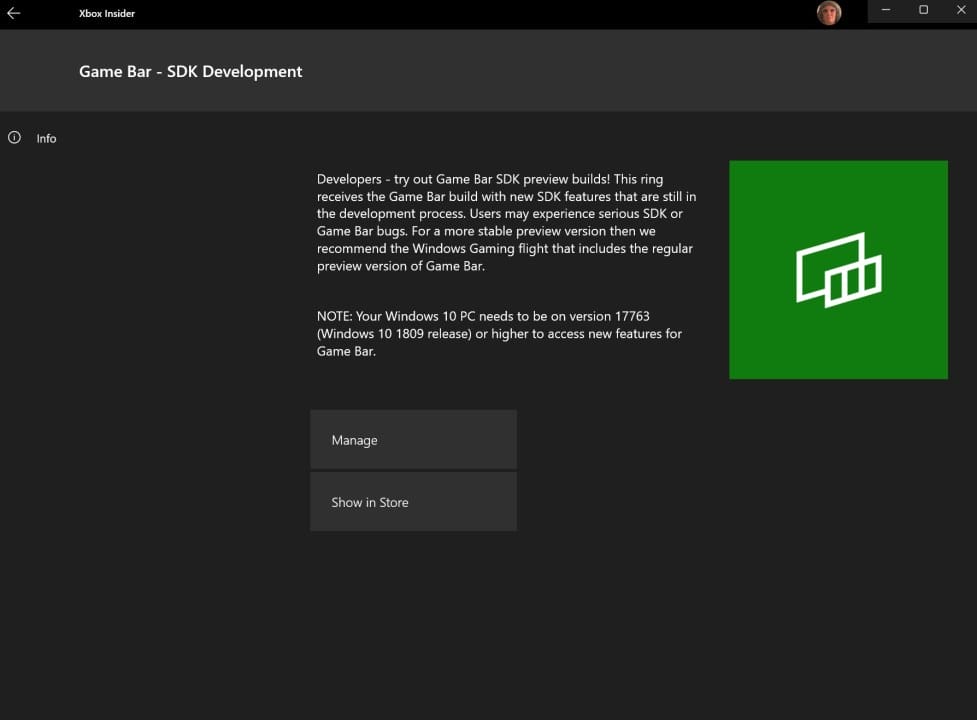Click the Game Bar - SDK Development heading
The image size is (977, 720).
(x=190, y=71)
